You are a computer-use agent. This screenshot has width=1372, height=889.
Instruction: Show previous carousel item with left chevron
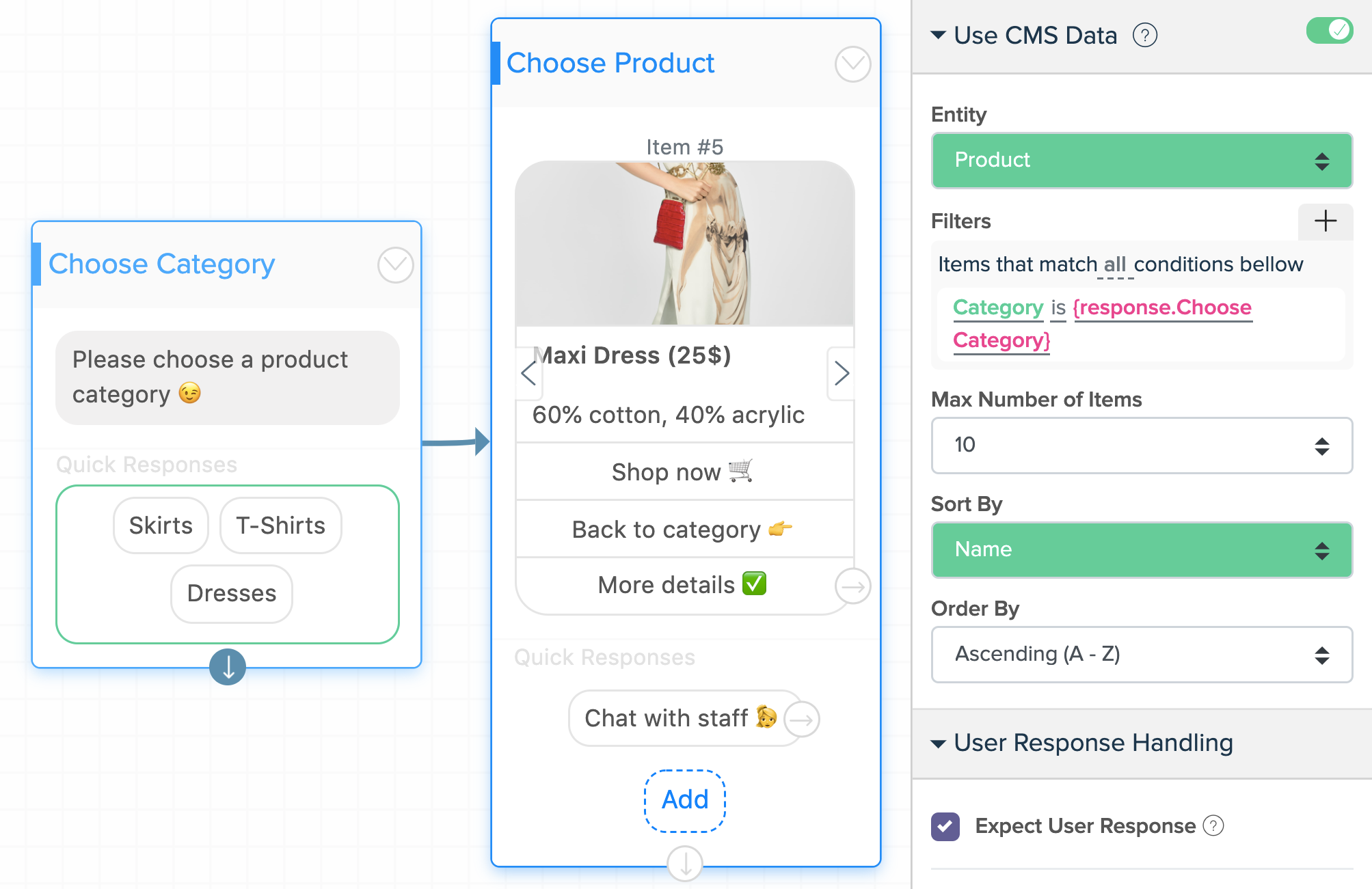click(x=529, y=373)
